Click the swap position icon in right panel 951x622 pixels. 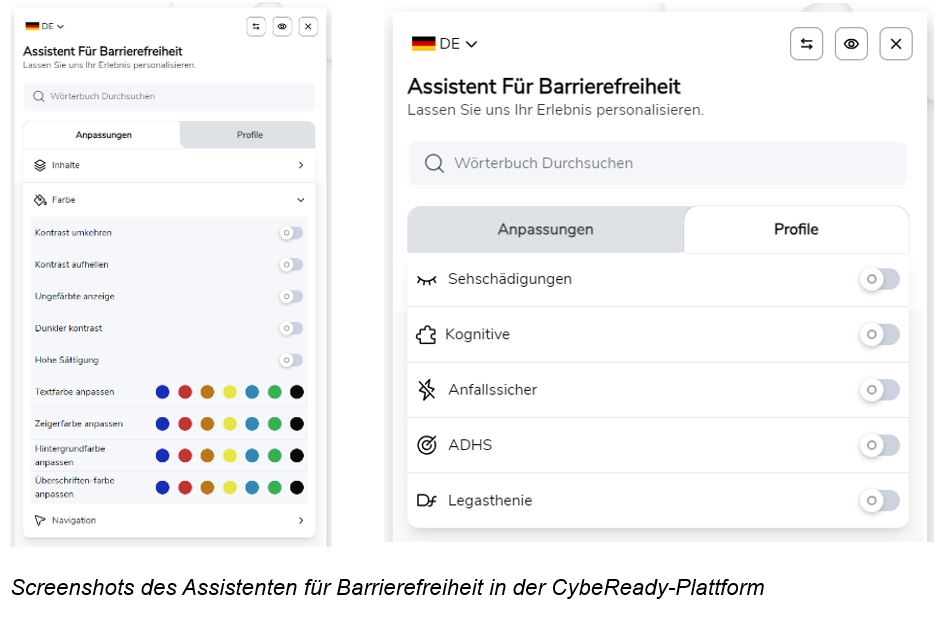[x=806, y=44]
